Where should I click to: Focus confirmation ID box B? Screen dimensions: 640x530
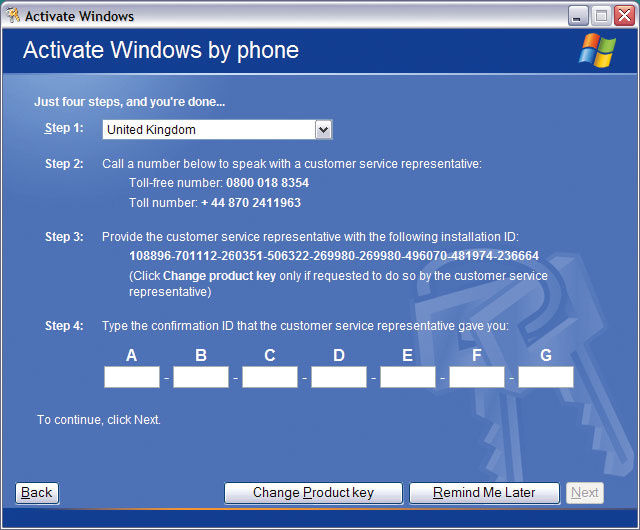(x=201, y=377)
